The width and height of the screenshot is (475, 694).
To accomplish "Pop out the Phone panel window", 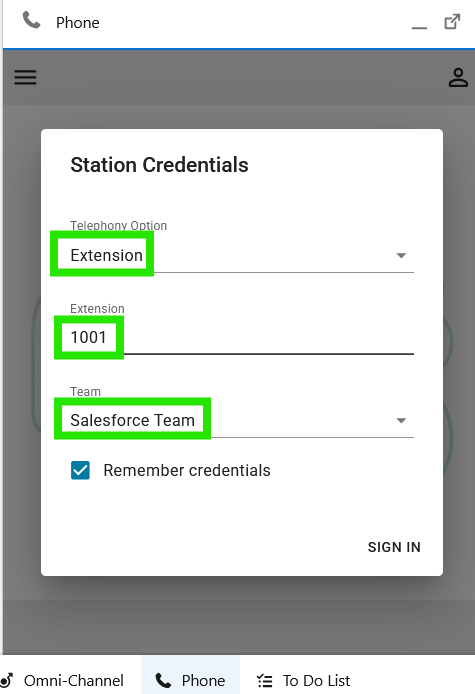I will pyautogui.click(x=452, y=22).
